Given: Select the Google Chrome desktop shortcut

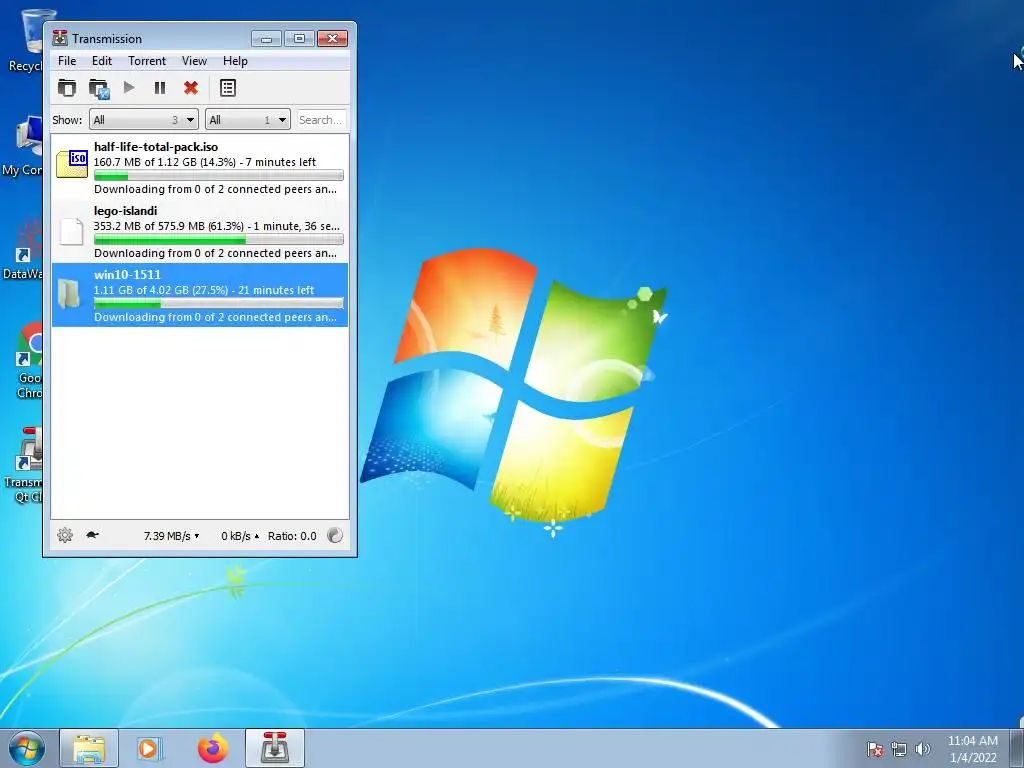Looking at the screenshot, I should (29, 359).
